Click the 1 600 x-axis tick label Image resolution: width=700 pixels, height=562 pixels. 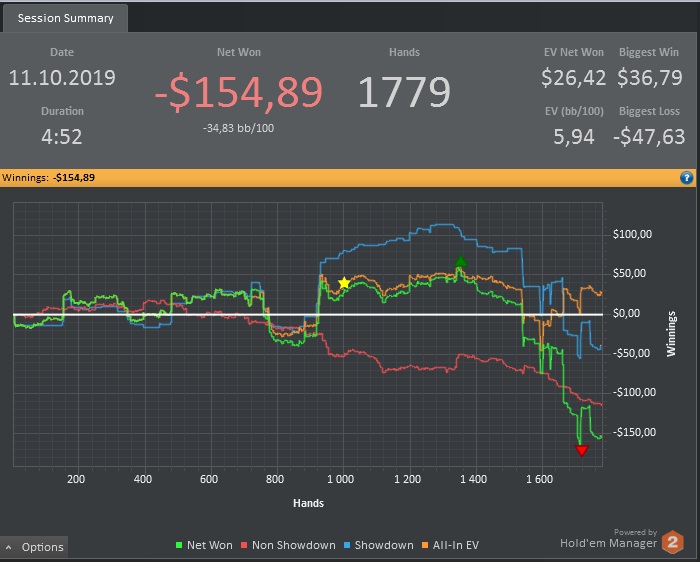click(539, 479)
